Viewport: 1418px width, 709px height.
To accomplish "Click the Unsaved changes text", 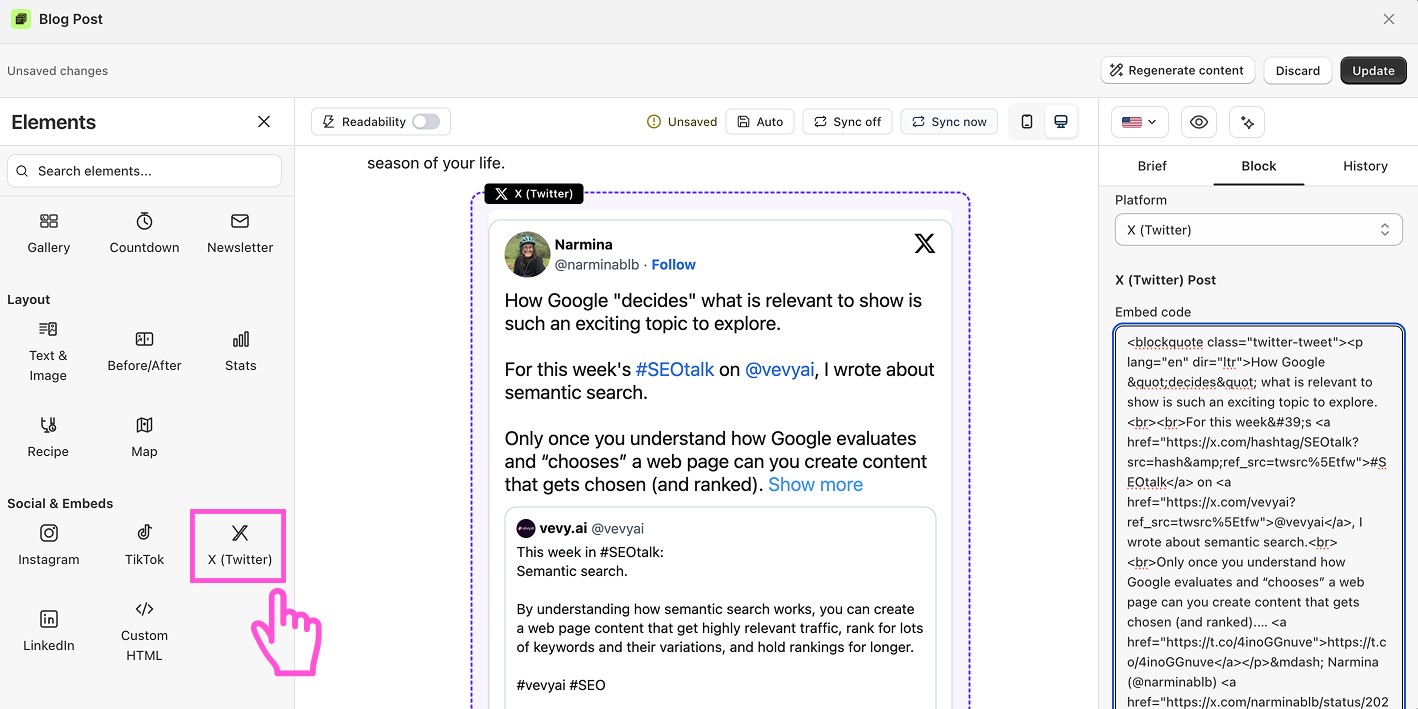I will (58, 71).
